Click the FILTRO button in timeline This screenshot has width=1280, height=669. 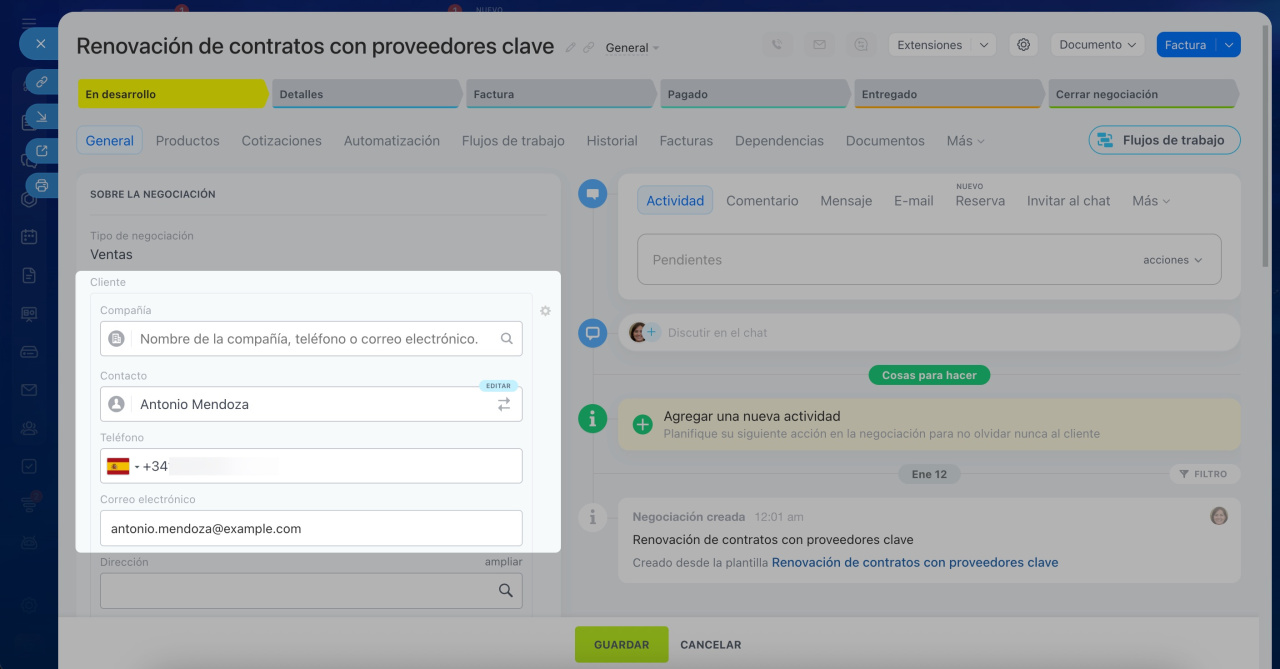(x=1203, y=474)
